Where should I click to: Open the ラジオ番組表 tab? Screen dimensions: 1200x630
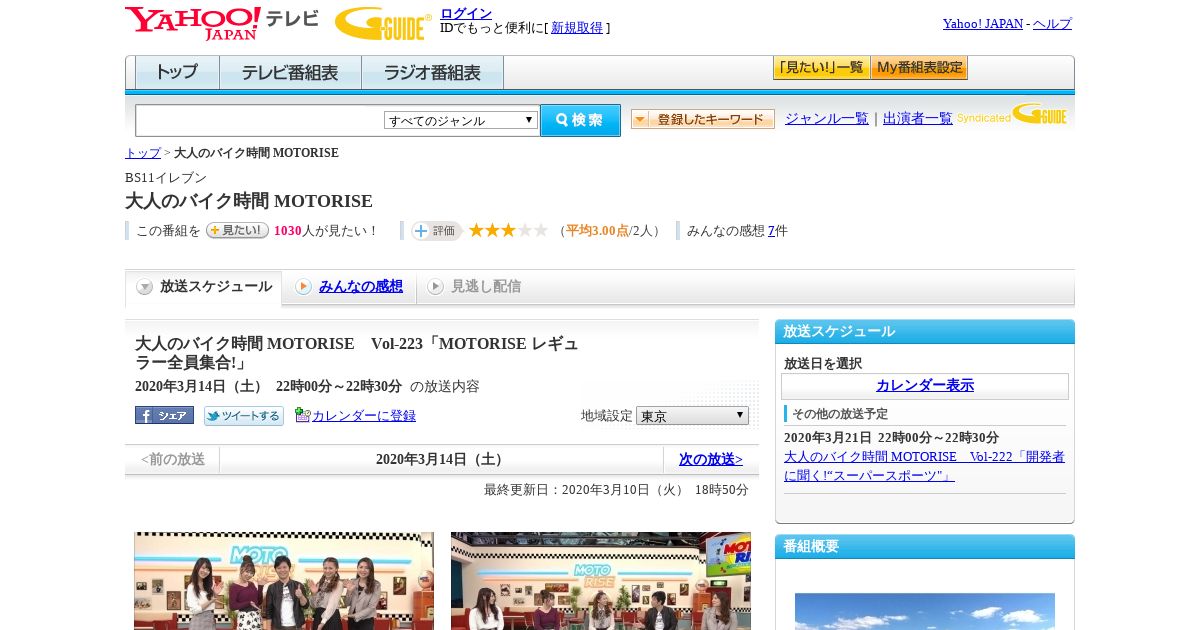[432, 72]
